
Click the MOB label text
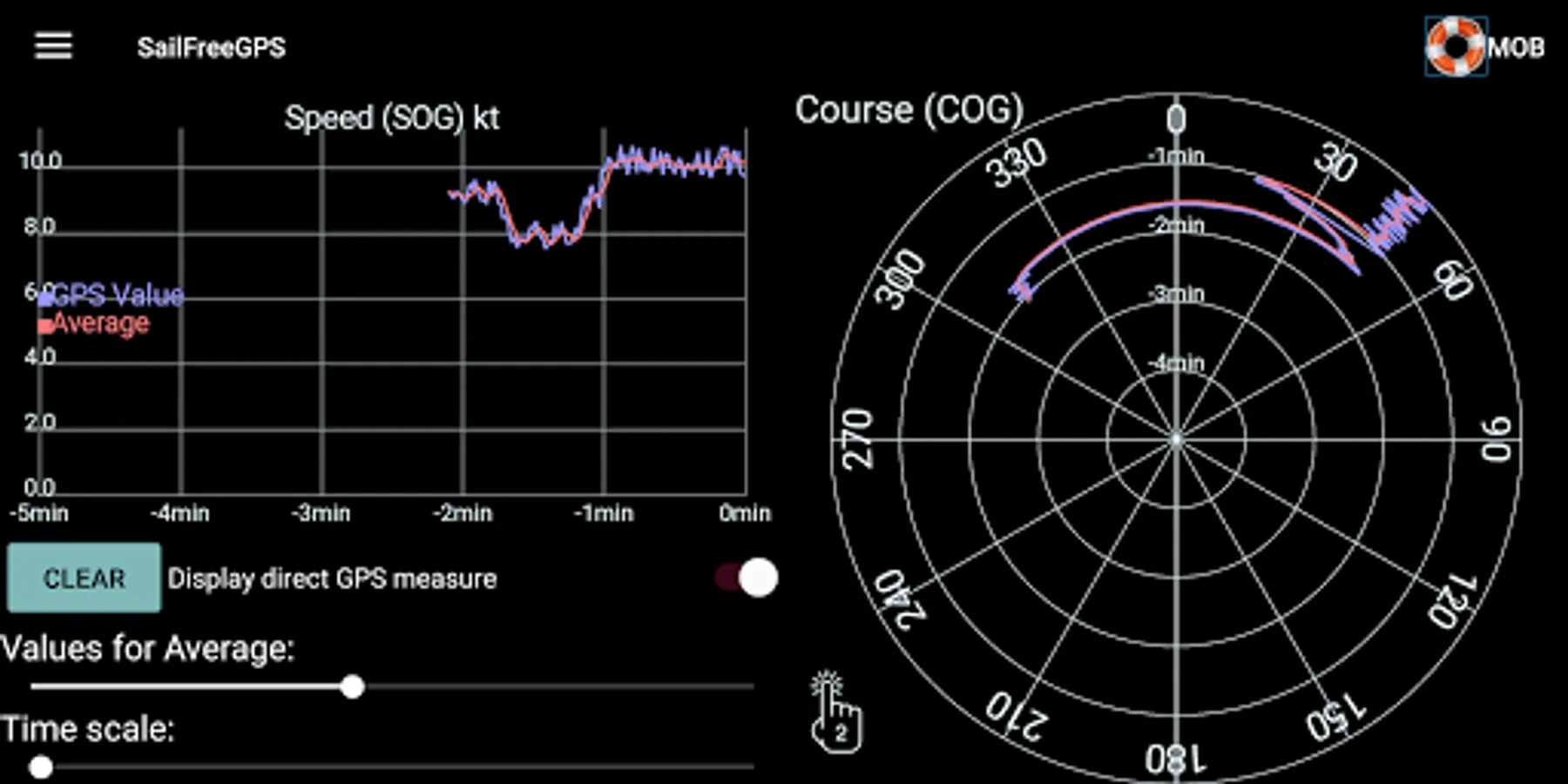(x=1516, y=47)
